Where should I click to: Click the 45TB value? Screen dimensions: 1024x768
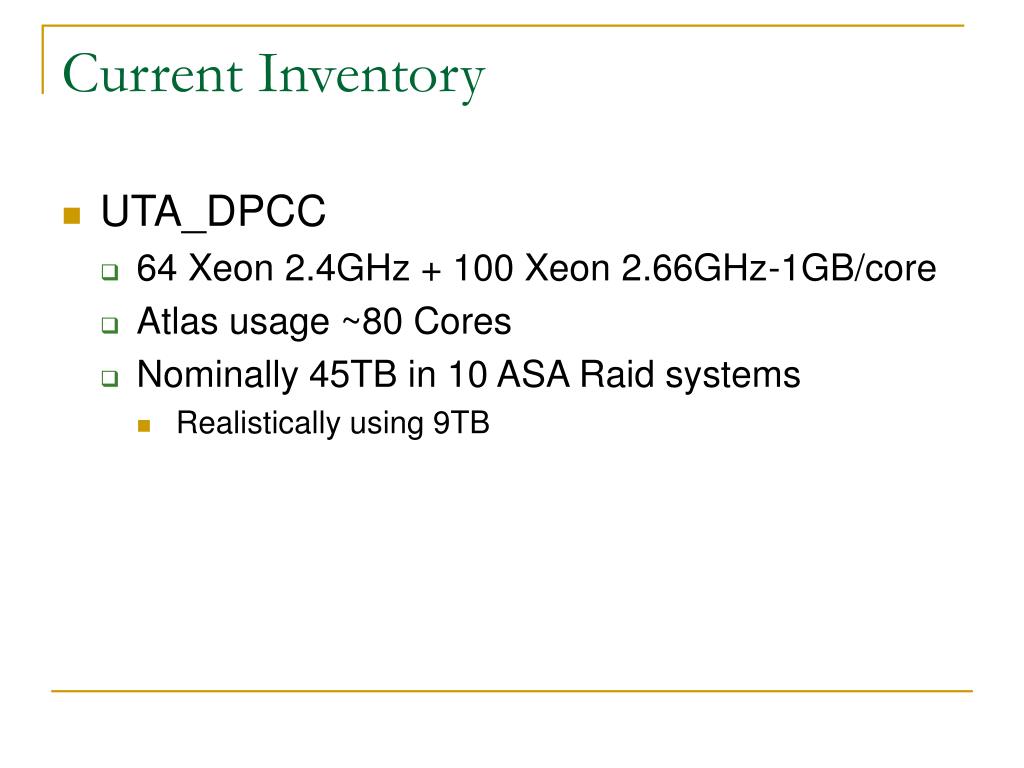(x=353, y=374)
